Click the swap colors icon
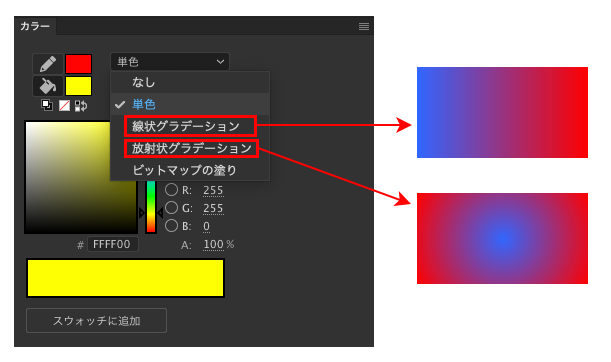Viewport: 611px width, 362px height. (81, 106)
